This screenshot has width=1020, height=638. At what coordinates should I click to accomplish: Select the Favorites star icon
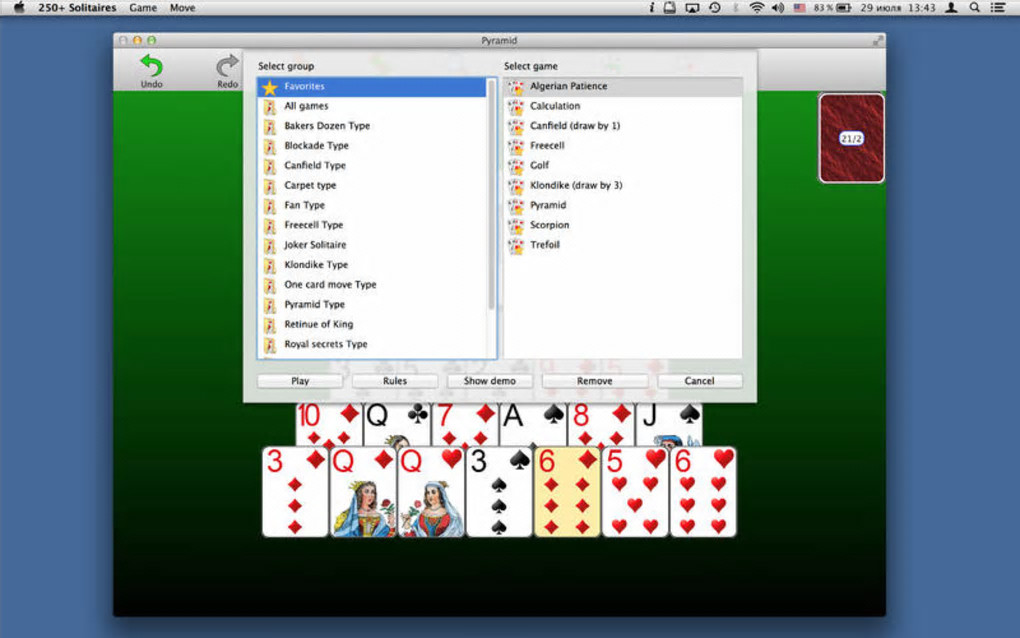(x=270, y=86)
